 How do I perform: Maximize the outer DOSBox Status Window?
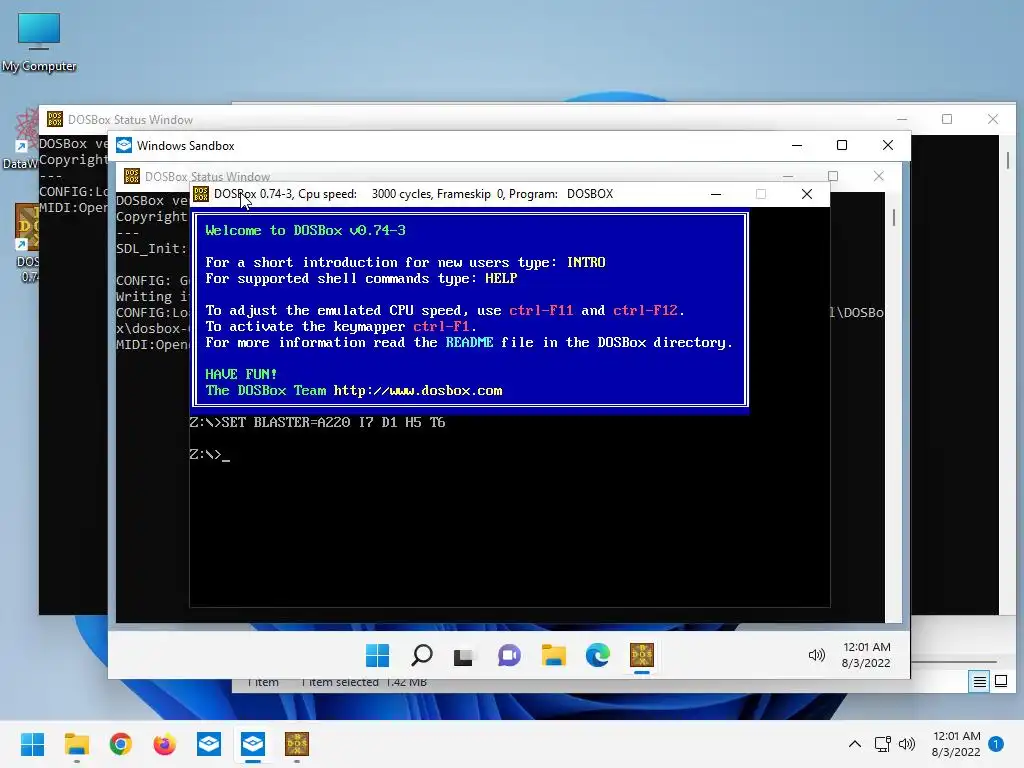coord(947,119)
